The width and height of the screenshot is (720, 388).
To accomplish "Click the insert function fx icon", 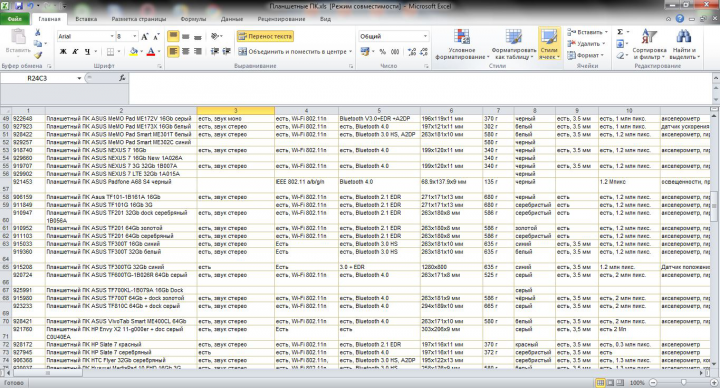I will (x=122, y=78).
